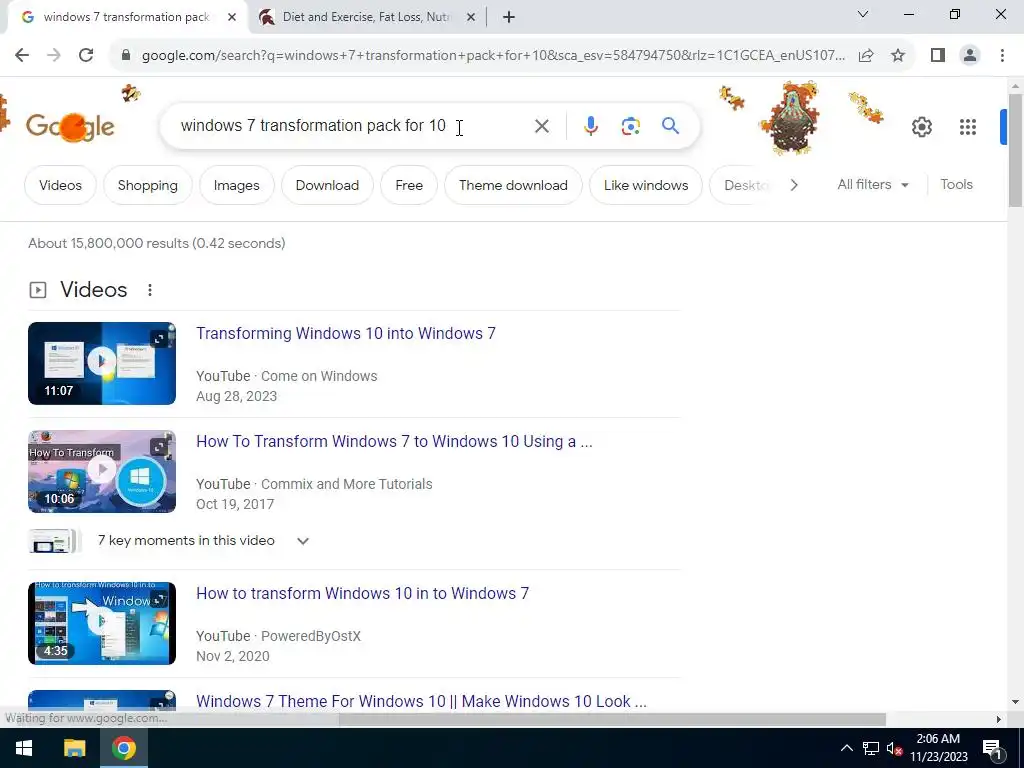Search by image with Google Lens
Viewport: 1024px width, 768px height.
(630, 126)
